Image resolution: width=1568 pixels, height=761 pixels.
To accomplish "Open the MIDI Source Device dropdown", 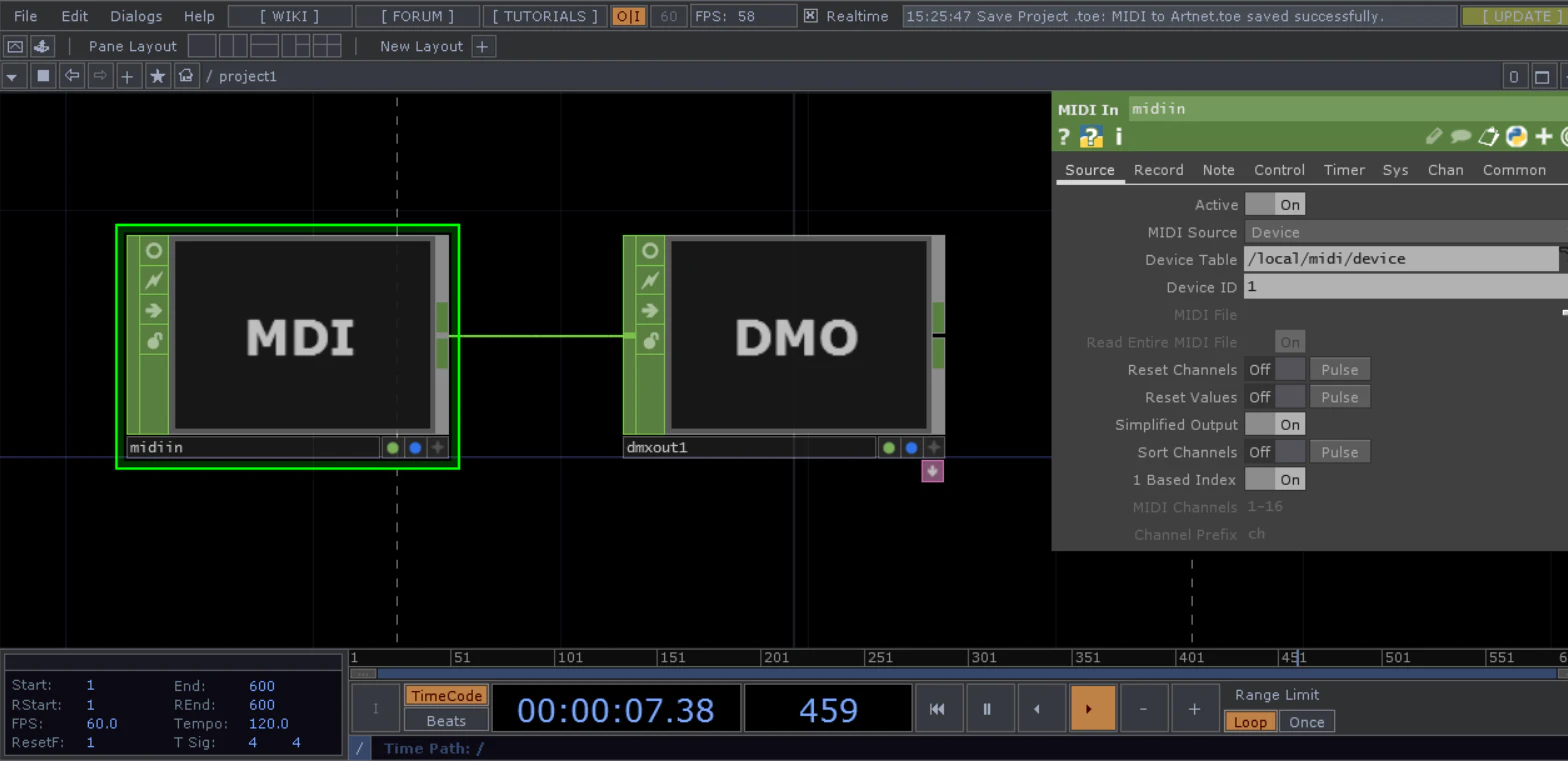I will click(1405, 232).
